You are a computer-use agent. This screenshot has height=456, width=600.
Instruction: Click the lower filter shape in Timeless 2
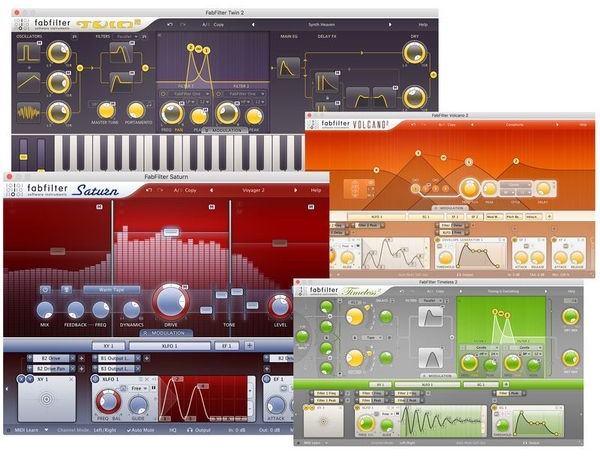(x=431, y=358)
